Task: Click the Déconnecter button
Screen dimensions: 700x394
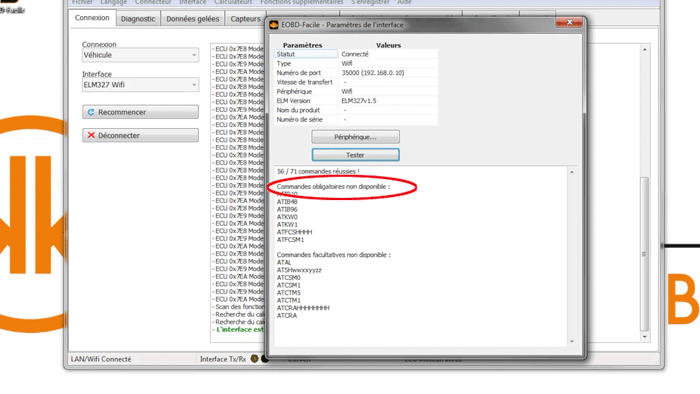Action: [x=140, y=135]
